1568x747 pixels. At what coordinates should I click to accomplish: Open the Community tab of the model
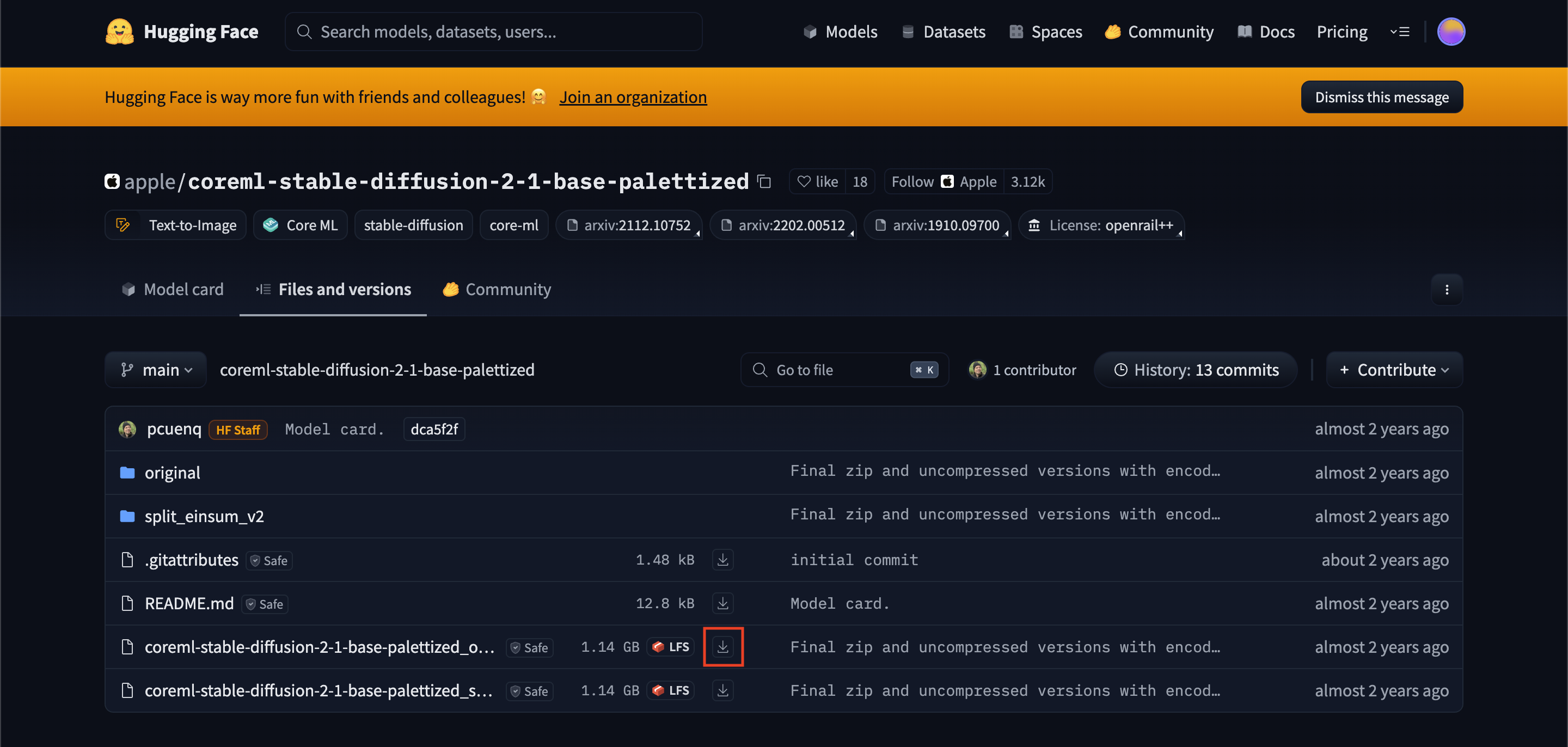[x=497, y=289]
